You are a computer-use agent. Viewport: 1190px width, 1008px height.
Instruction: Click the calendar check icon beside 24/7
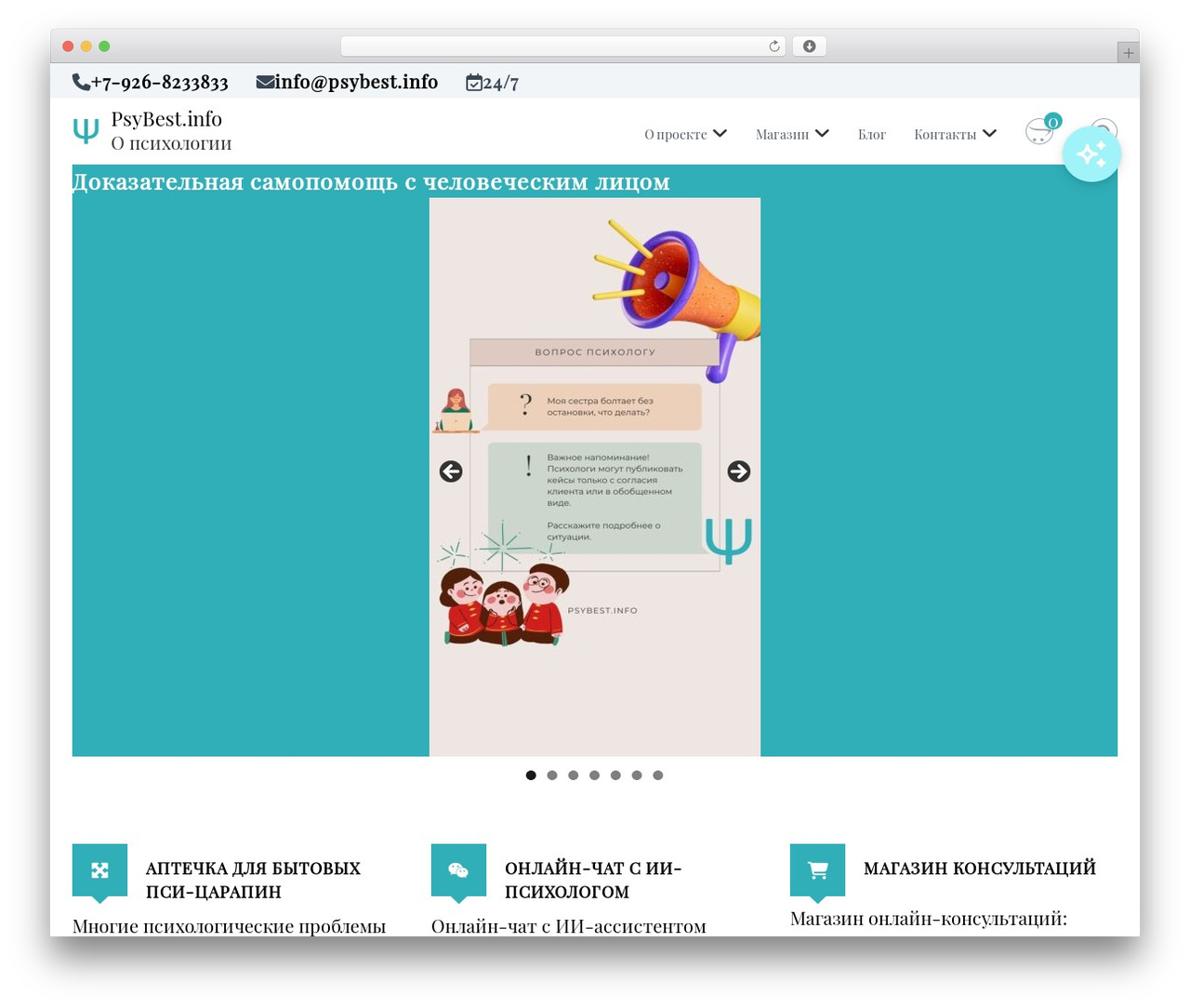click(474, 83)
